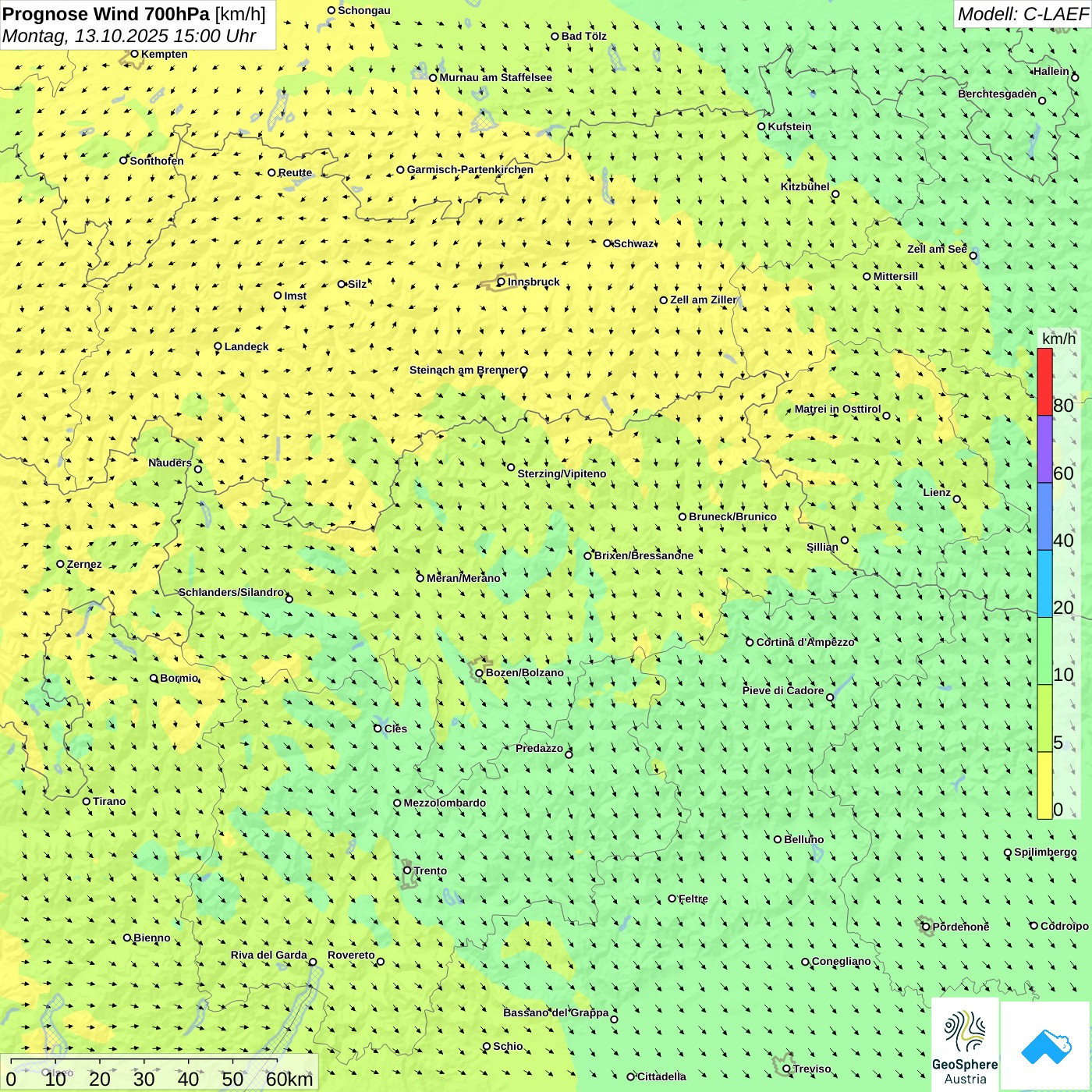Click the 'Predazzo' label
Image resolution: width=1092 pixels, height=1092 pixels.
(x=539, y=748)
